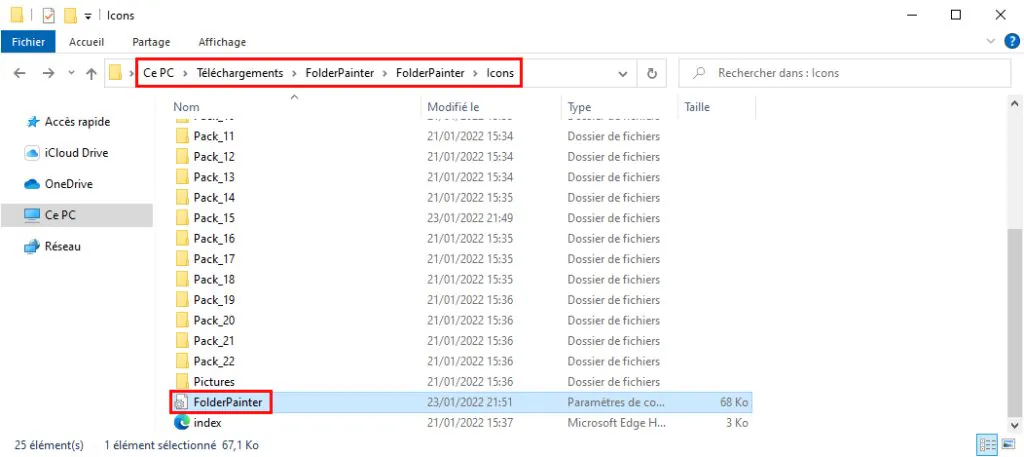Expand address bar history dropdown
Viewport: 1024px width, 457px height.
pos(623,74)
